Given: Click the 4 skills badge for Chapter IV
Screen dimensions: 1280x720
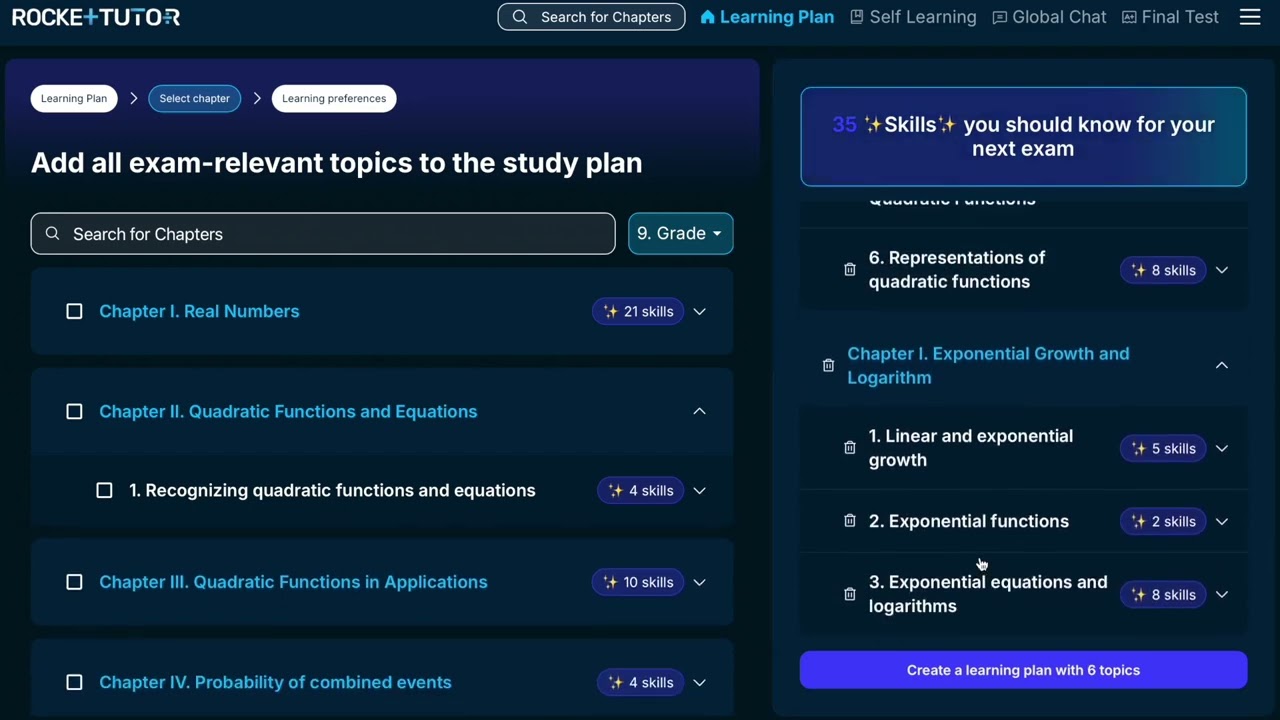Looking at the screenshot, I should tap(641, 682).
